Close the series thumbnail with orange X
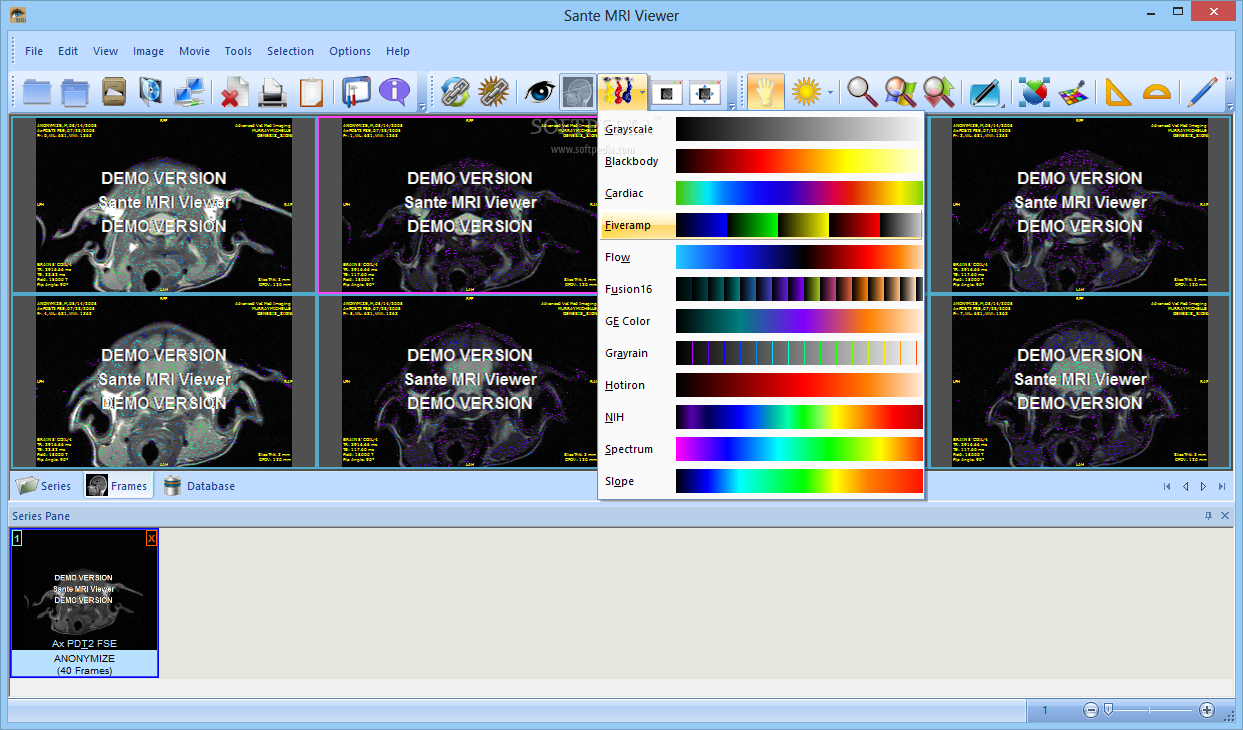The height and width of the screenshot is (730, 1243). click(151, 538)
